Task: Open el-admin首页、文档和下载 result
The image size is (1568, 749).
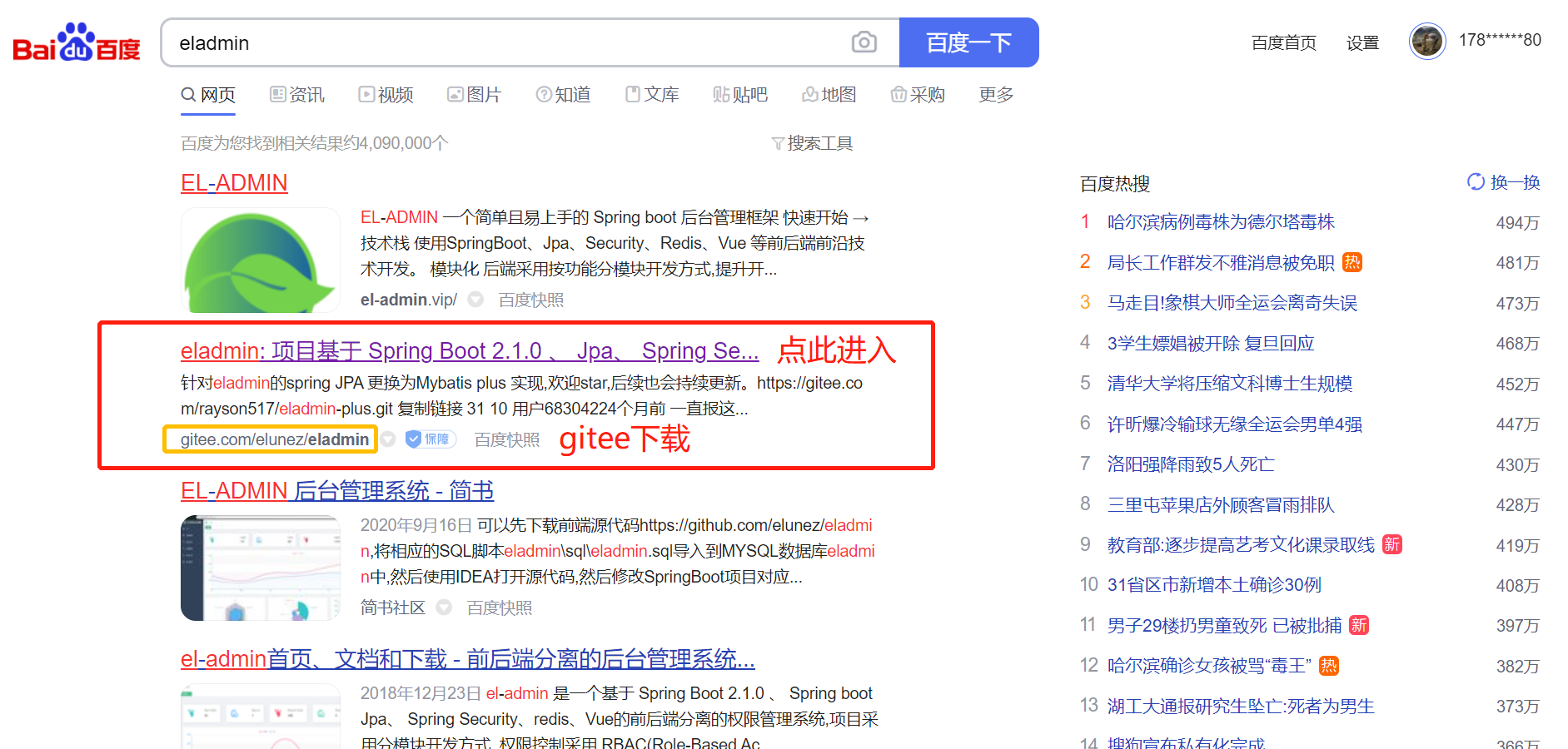Action: pos(468,659)
